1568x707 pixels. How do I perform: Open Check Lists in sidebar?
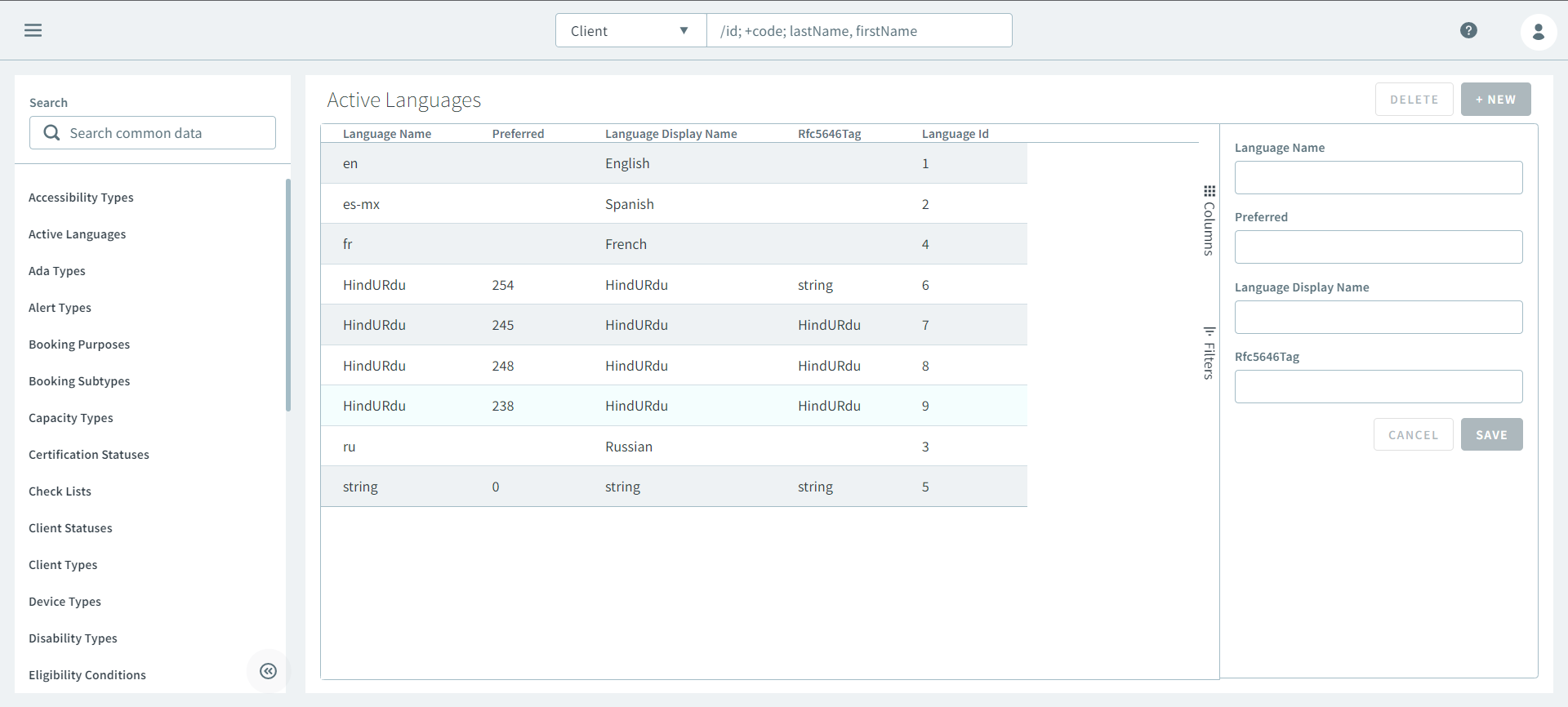[60, 491]
